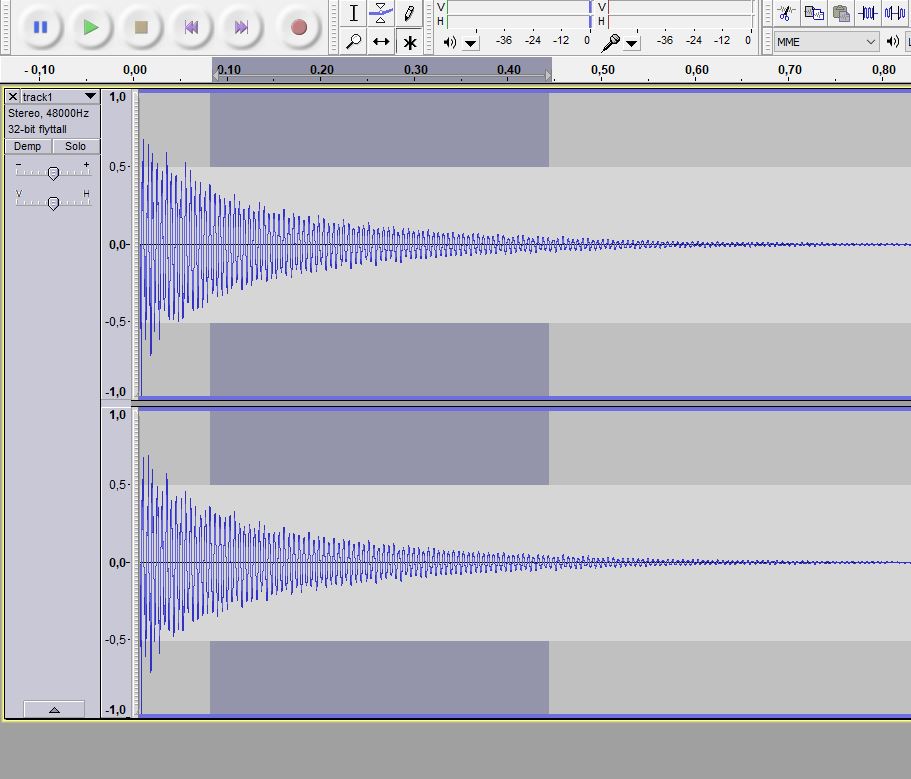Select the Draw pencil tool

pos(409,14)
